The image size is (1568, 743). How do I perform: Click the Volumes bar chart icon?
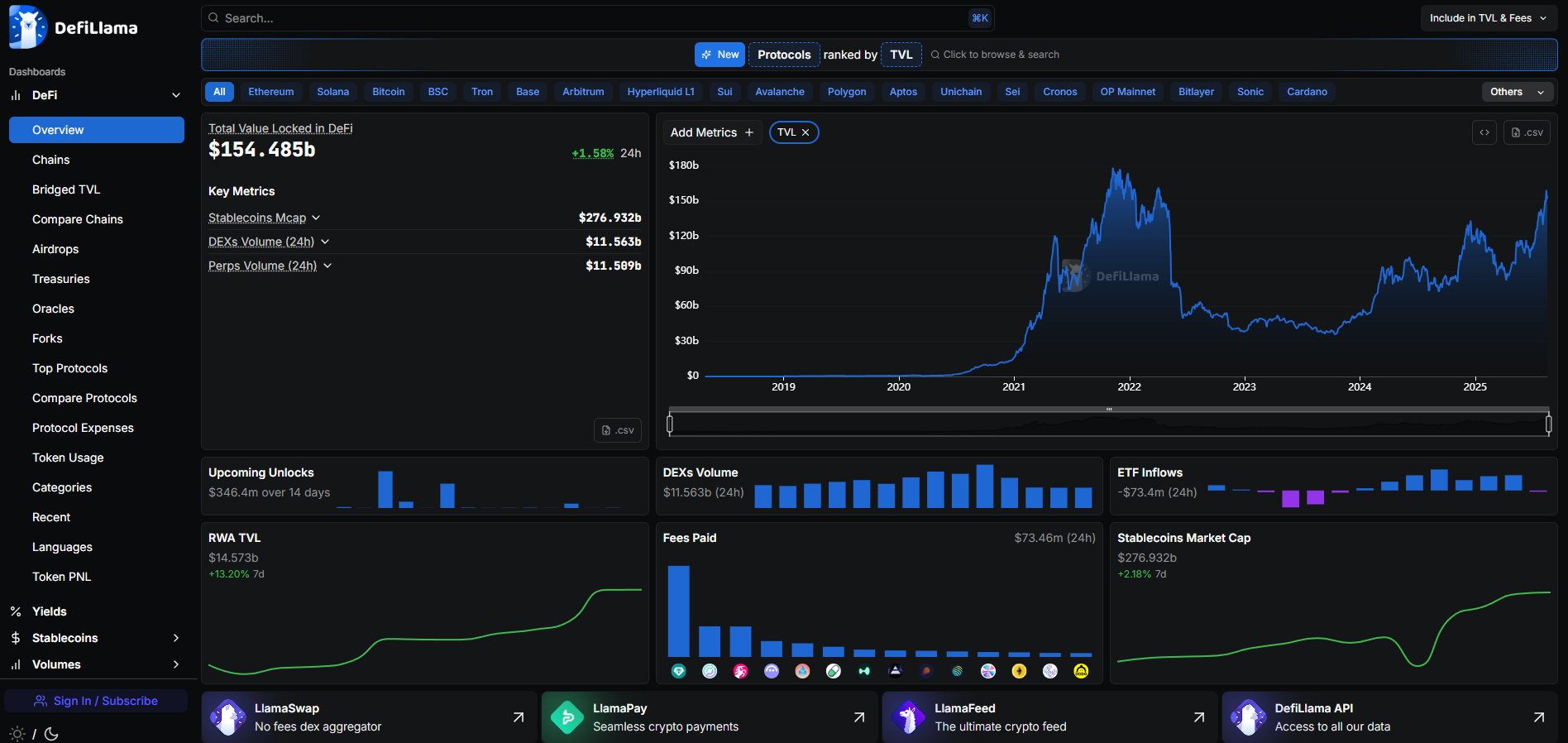[x=16, y=664]
